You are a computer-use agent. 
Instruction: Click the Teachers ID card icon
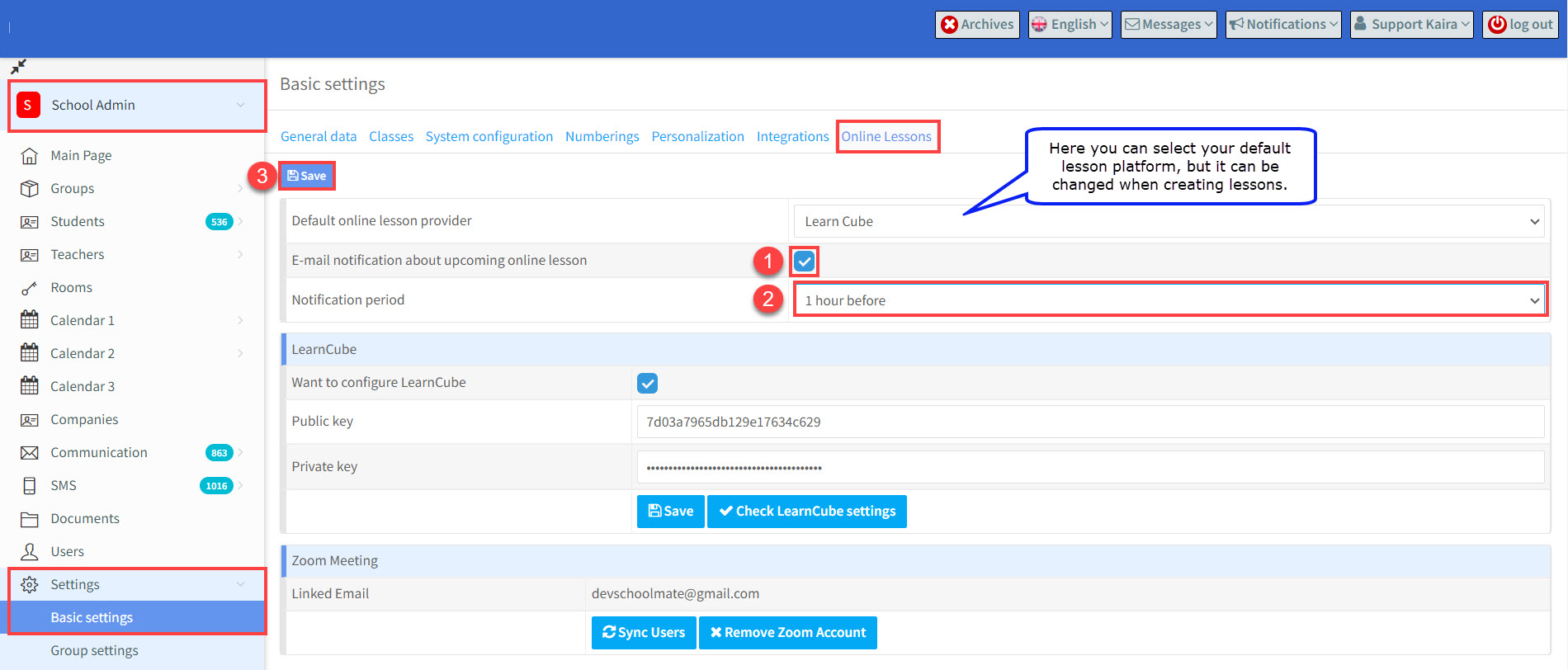click(29, 254)
